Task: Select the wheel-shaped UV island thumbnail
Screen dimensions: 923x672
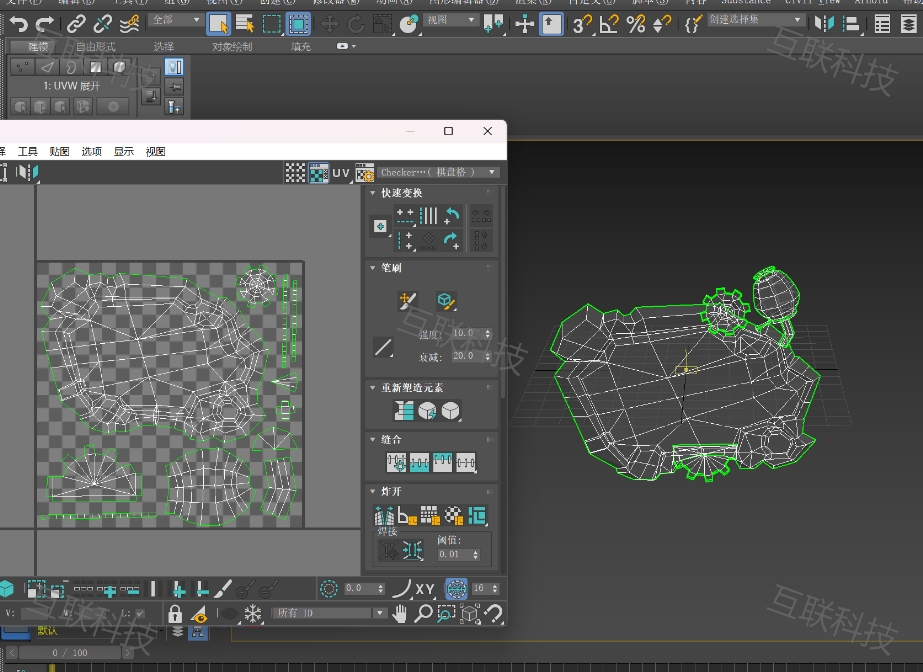Action: coord(257,285)
